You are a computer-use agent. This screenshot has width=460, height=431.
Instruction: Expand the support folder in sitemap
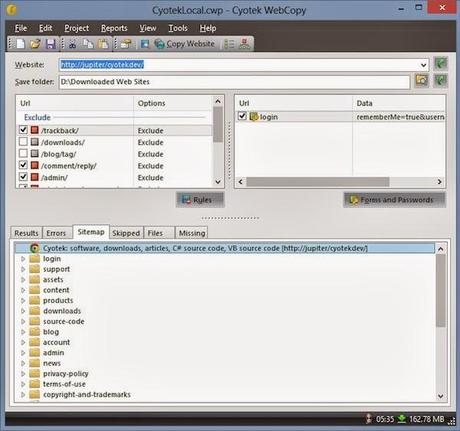23,269
